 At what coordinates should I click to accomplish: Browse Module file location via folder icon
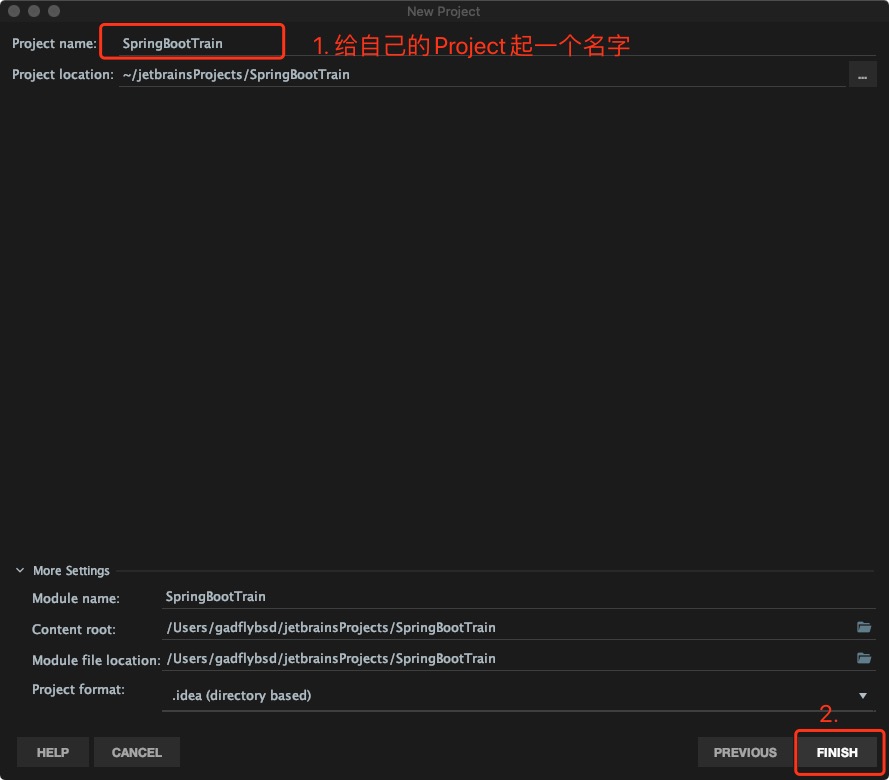coord(864,658)
